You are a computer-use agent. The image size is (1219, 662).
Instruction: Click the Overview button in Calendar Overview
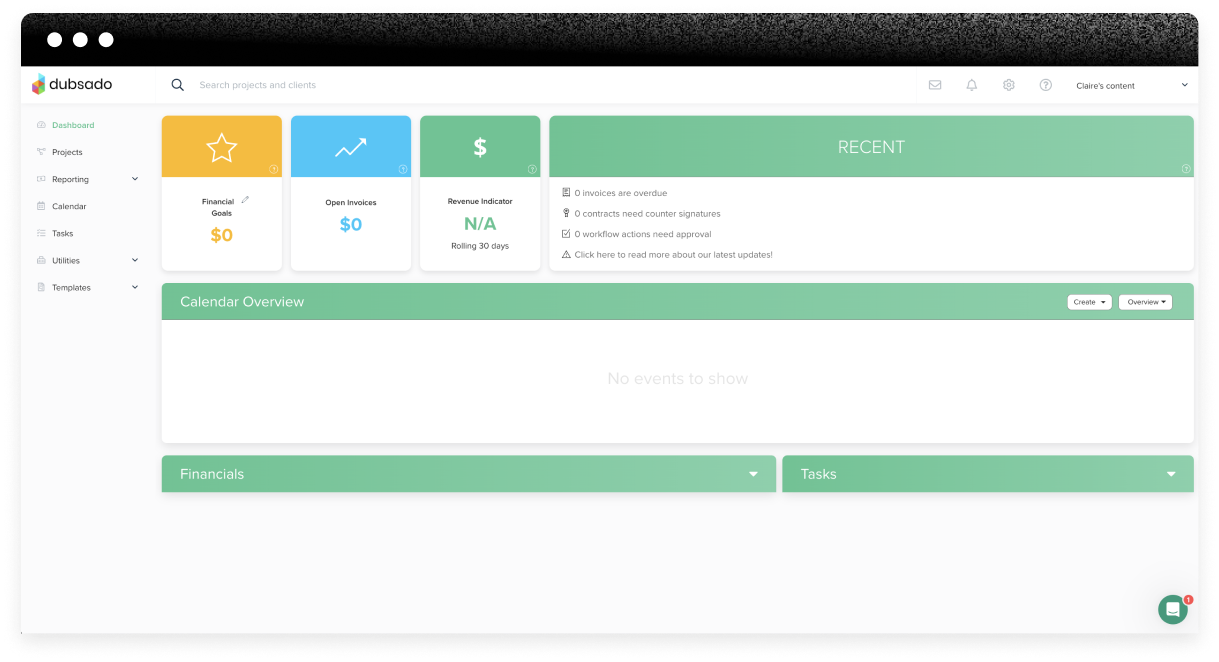[1145, 301]
